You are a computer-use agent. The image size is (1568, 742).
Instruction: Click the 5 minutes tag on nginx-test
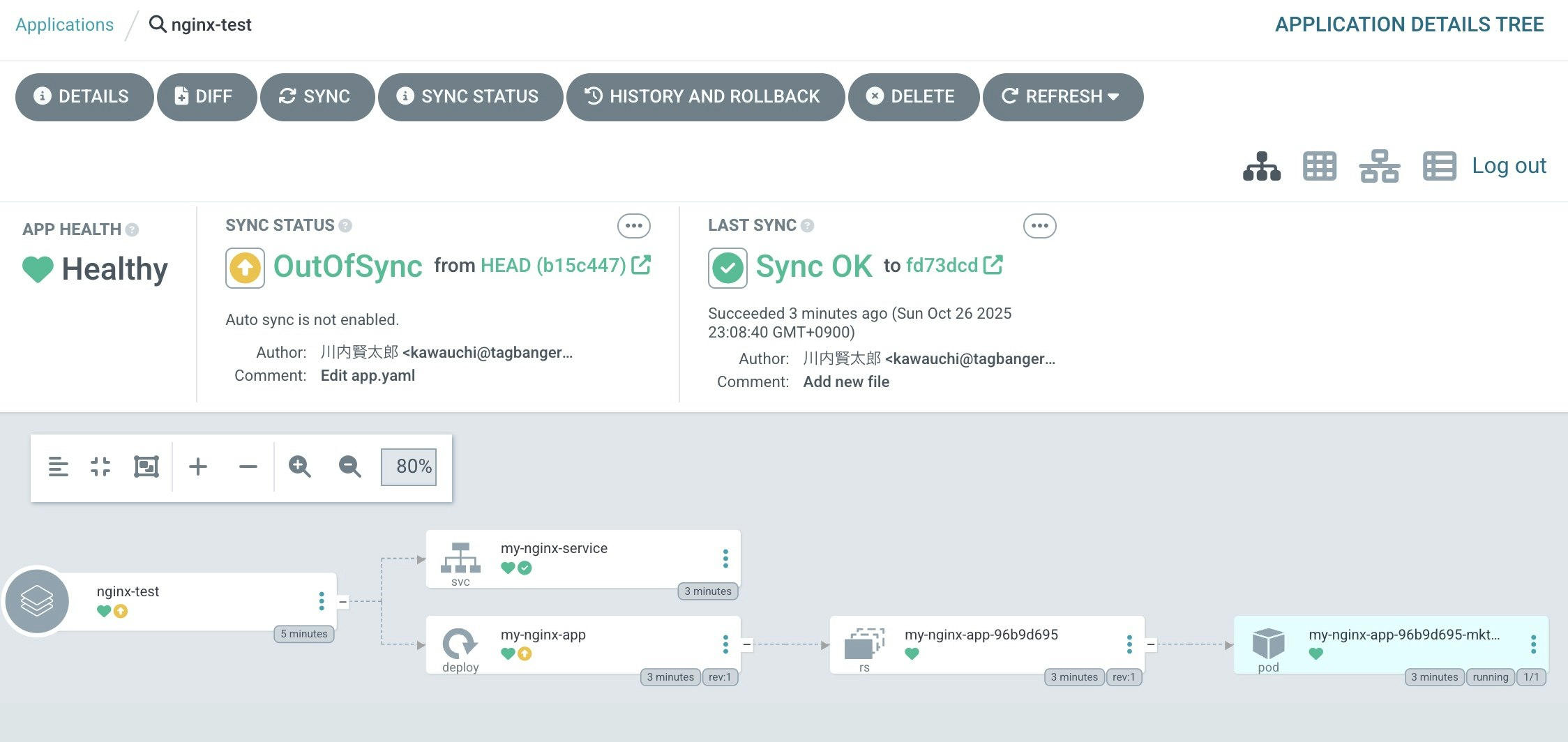click(304, 634)
